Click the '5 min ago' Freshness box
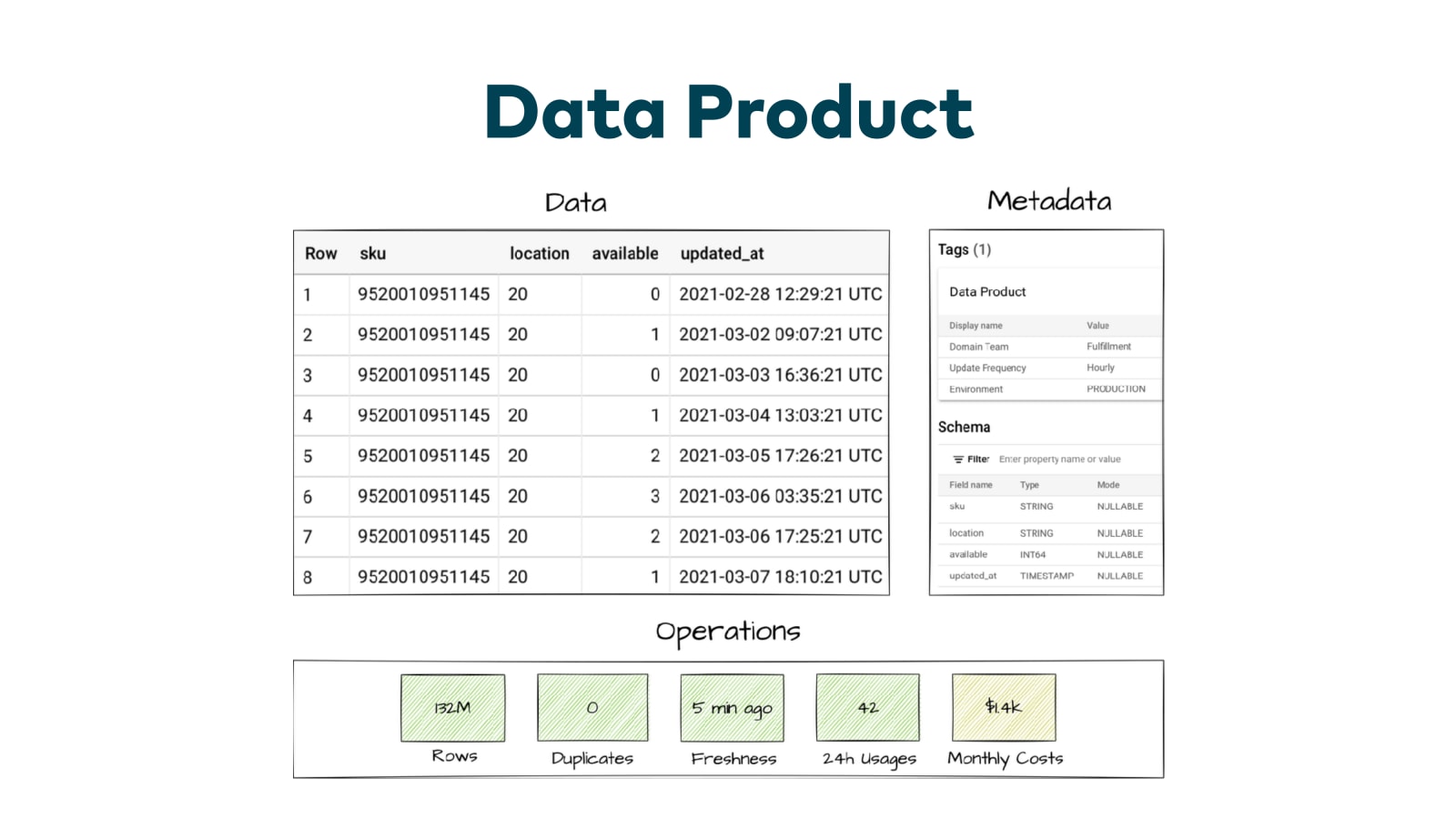The image size is (1456, 819). (732, 708)
